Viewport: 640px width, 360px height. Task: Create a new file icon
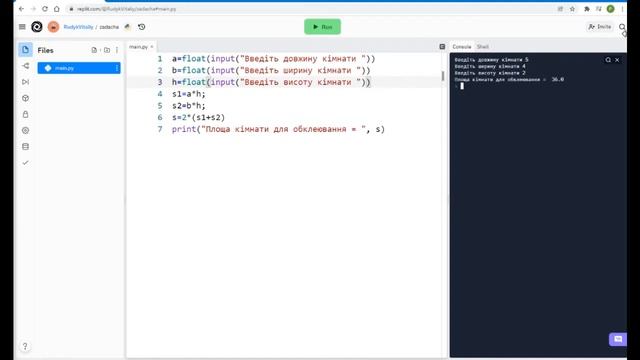94,50
